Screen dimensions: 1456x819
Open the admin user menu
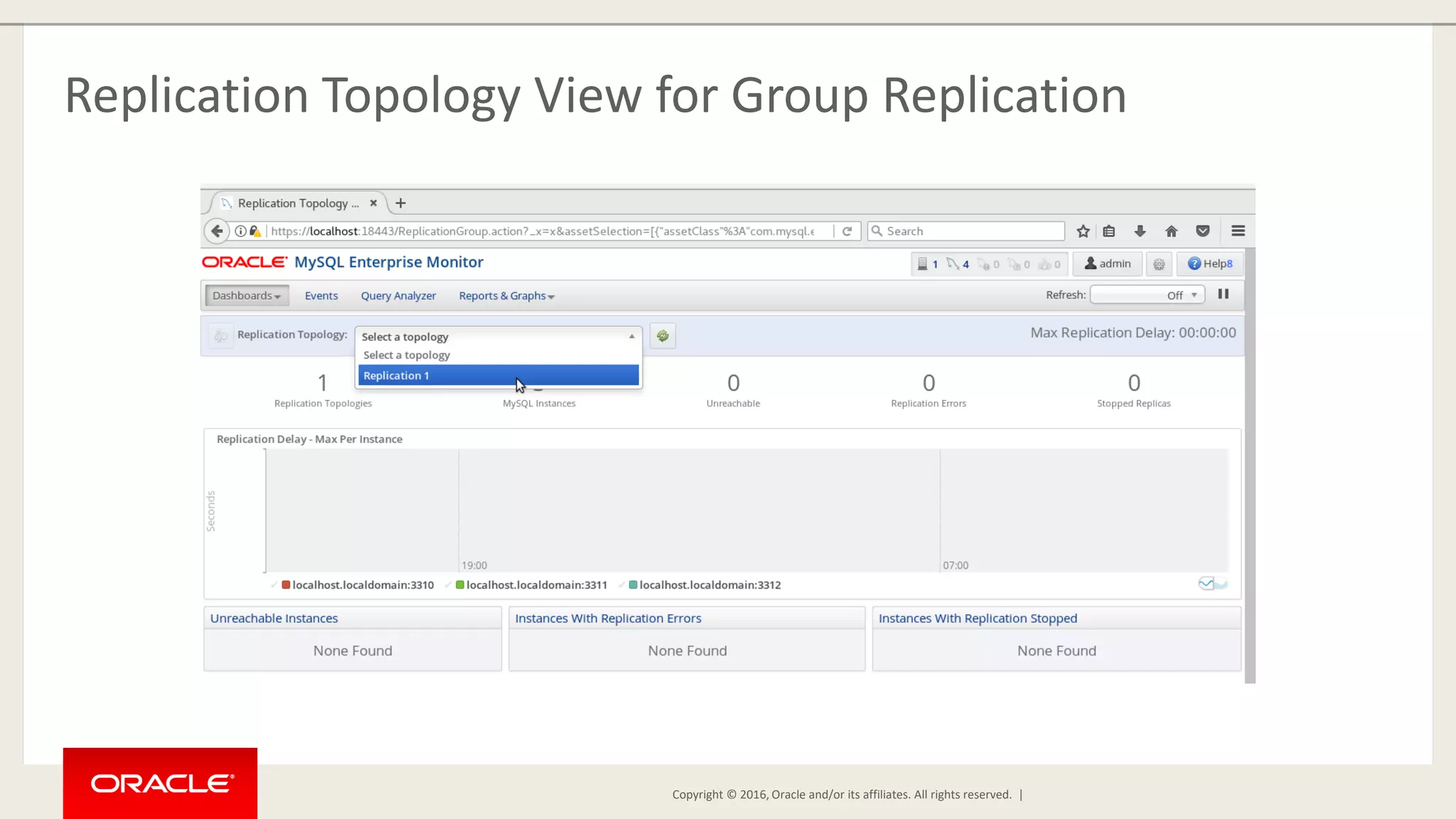click(1107, 264)
